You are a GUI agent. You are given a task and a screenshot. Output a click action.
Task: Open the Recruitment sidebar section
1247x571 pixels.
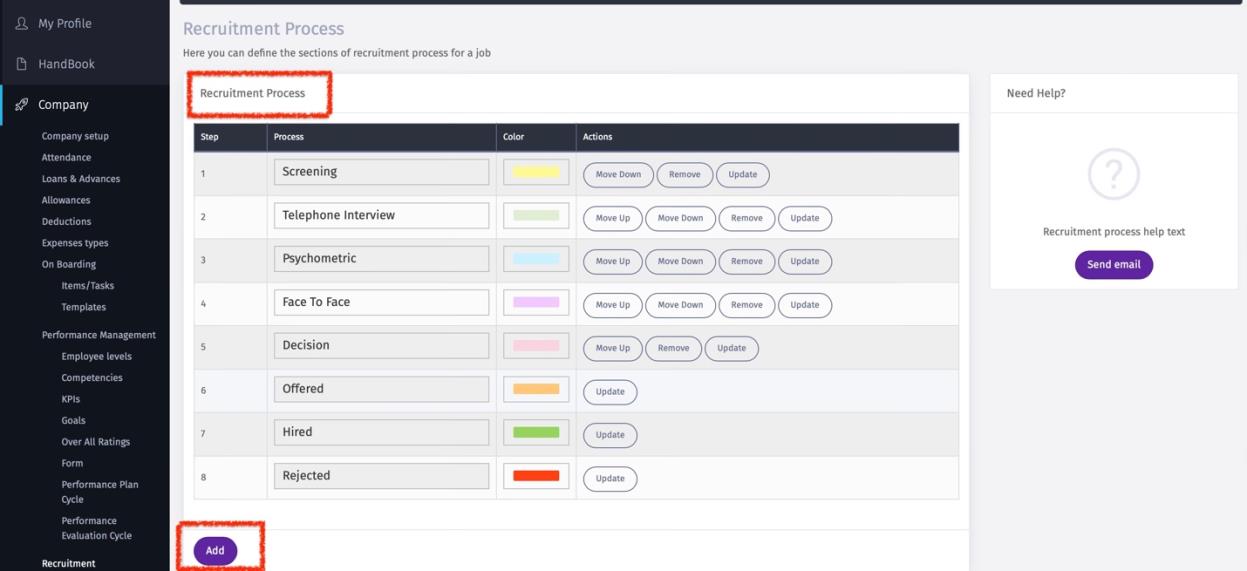(69, 563)
